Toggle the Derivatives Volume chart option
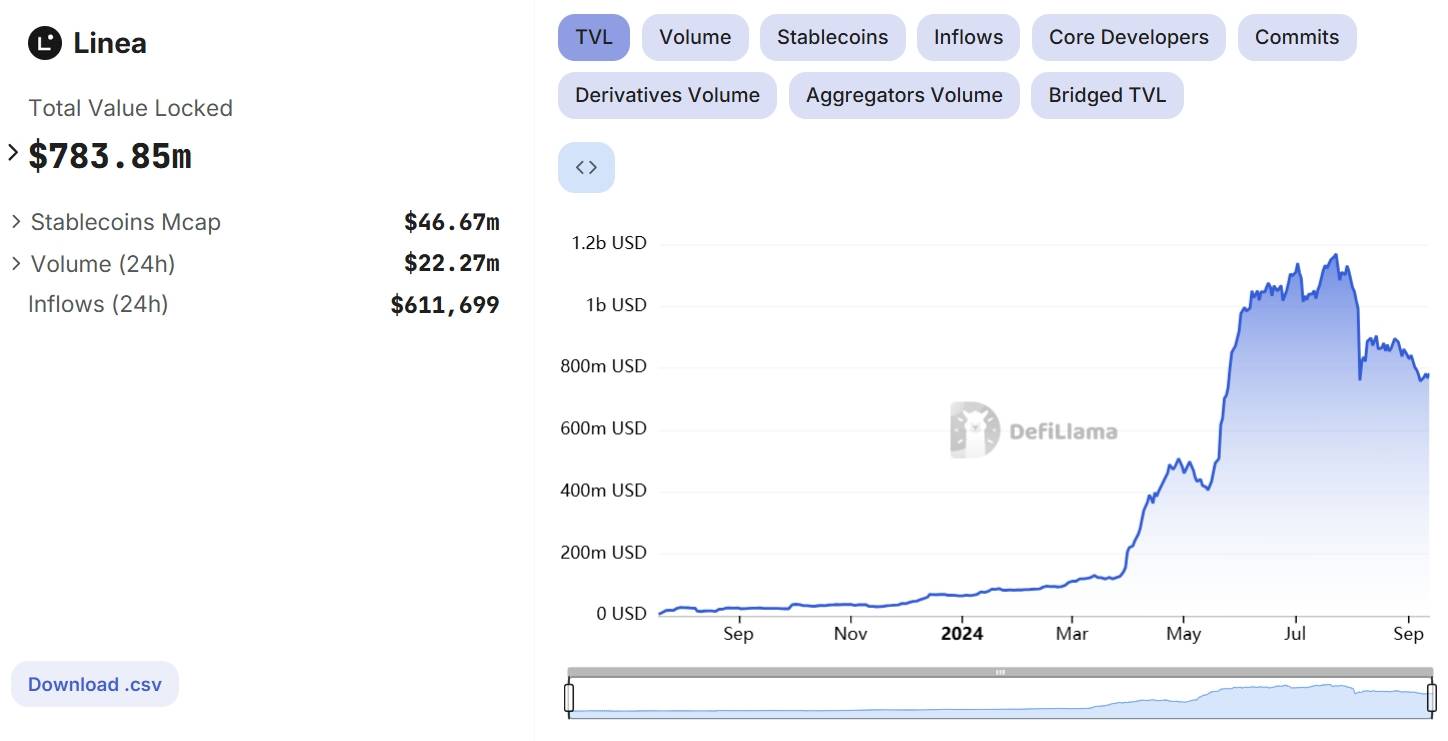 [667, 96]
